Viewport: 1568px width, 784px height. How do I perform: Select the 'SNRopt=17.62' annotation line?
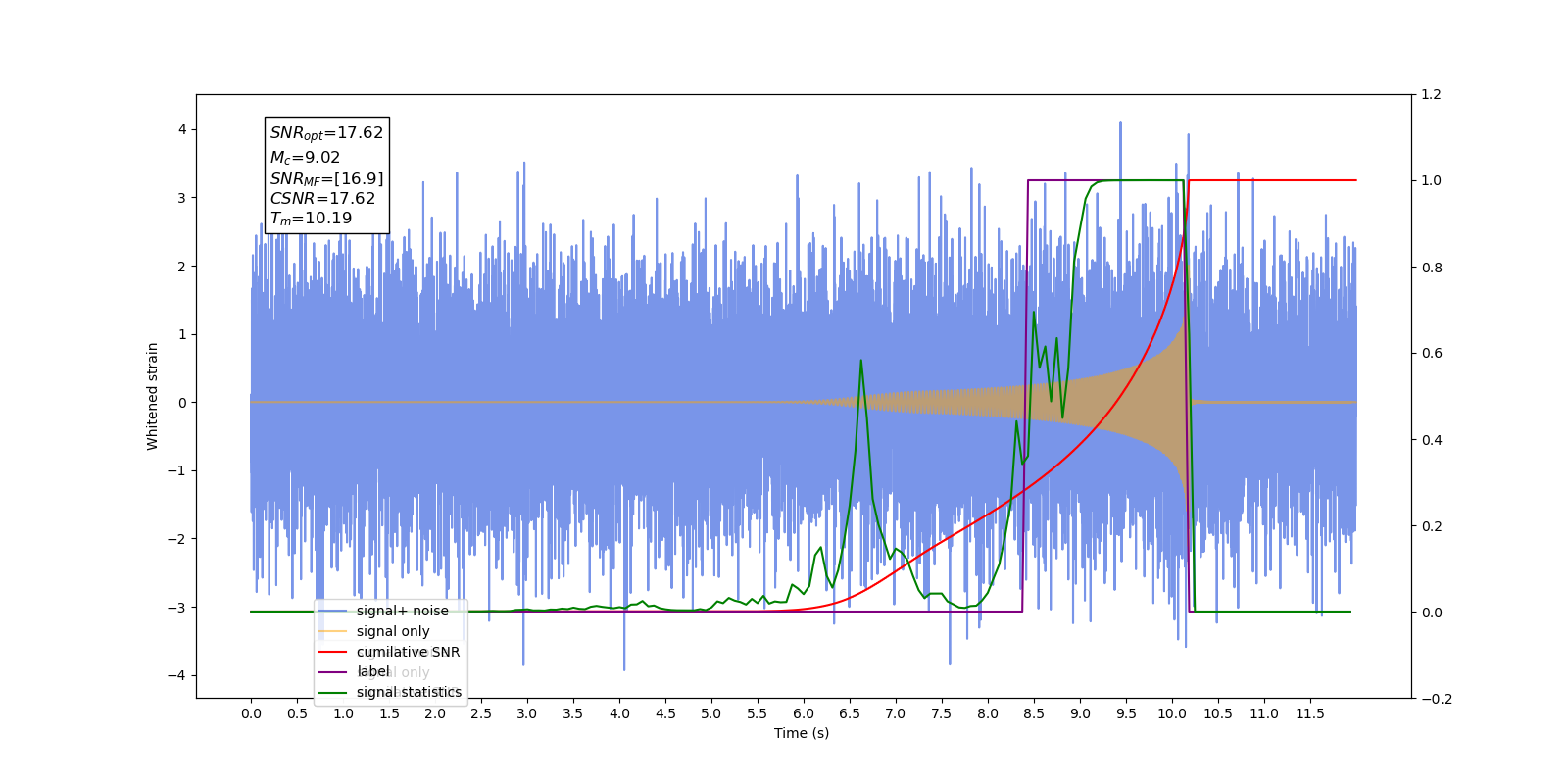326,133
